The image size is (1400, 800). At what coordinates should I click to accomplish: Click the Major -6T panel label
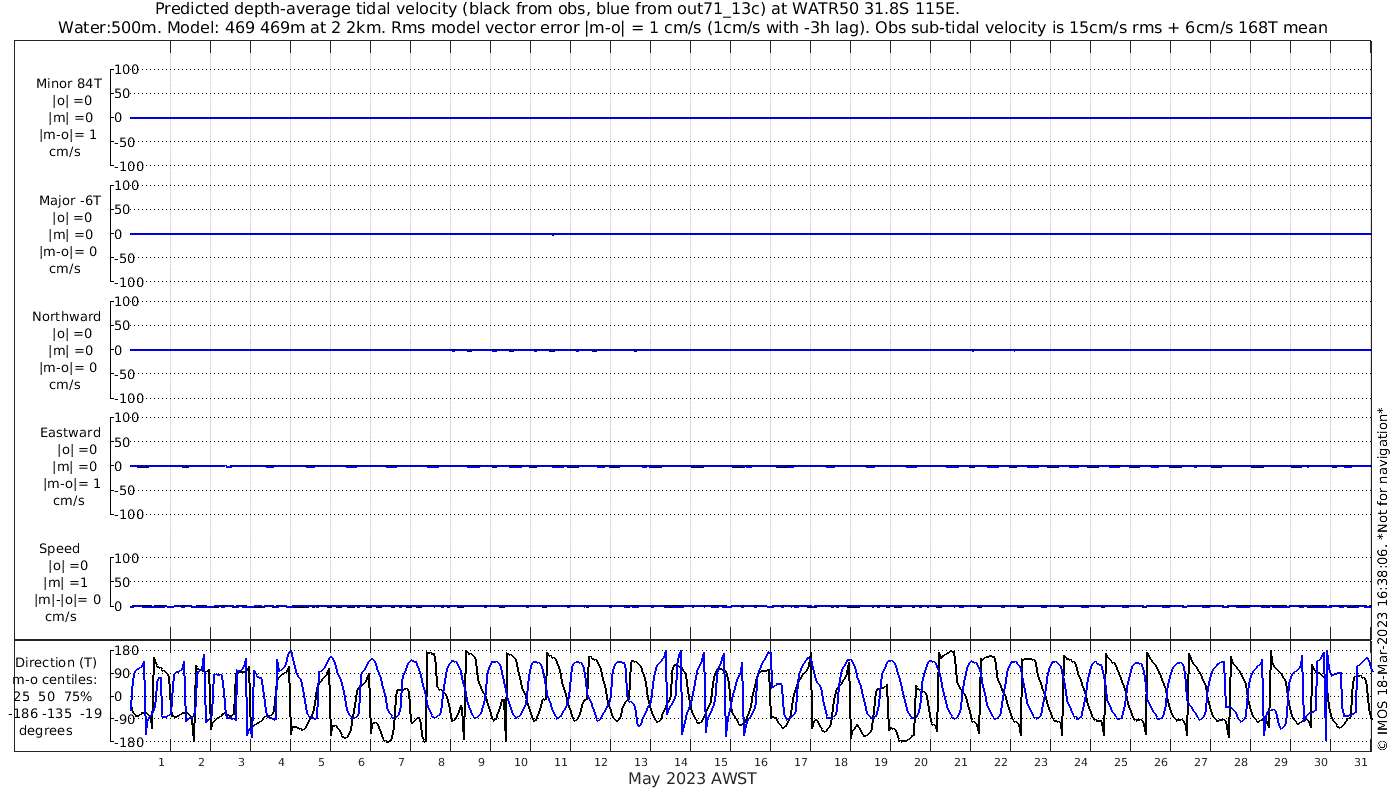(69, 200)
